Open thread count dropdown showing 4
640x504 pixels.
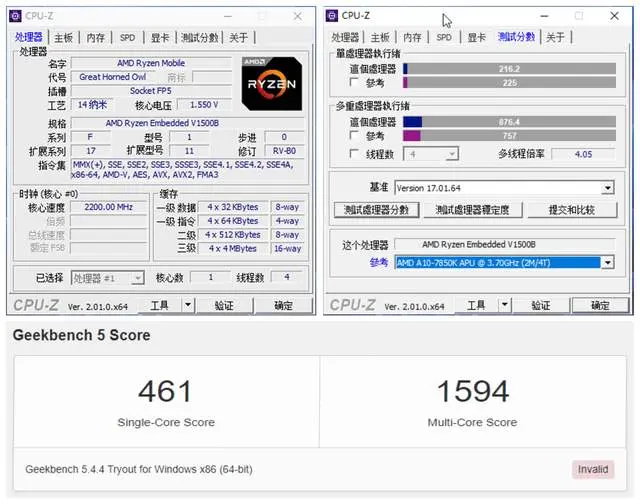(x=431, y=154)
